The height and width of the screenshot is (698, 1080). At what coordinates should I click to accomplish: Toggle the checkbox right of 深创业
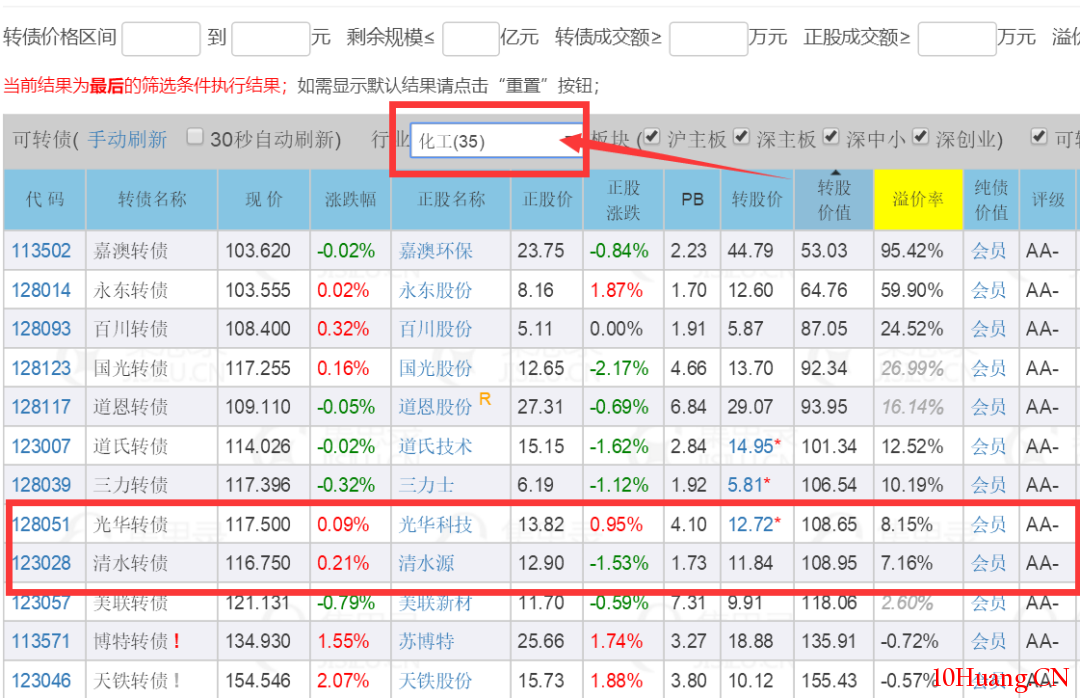[1039, 136]
